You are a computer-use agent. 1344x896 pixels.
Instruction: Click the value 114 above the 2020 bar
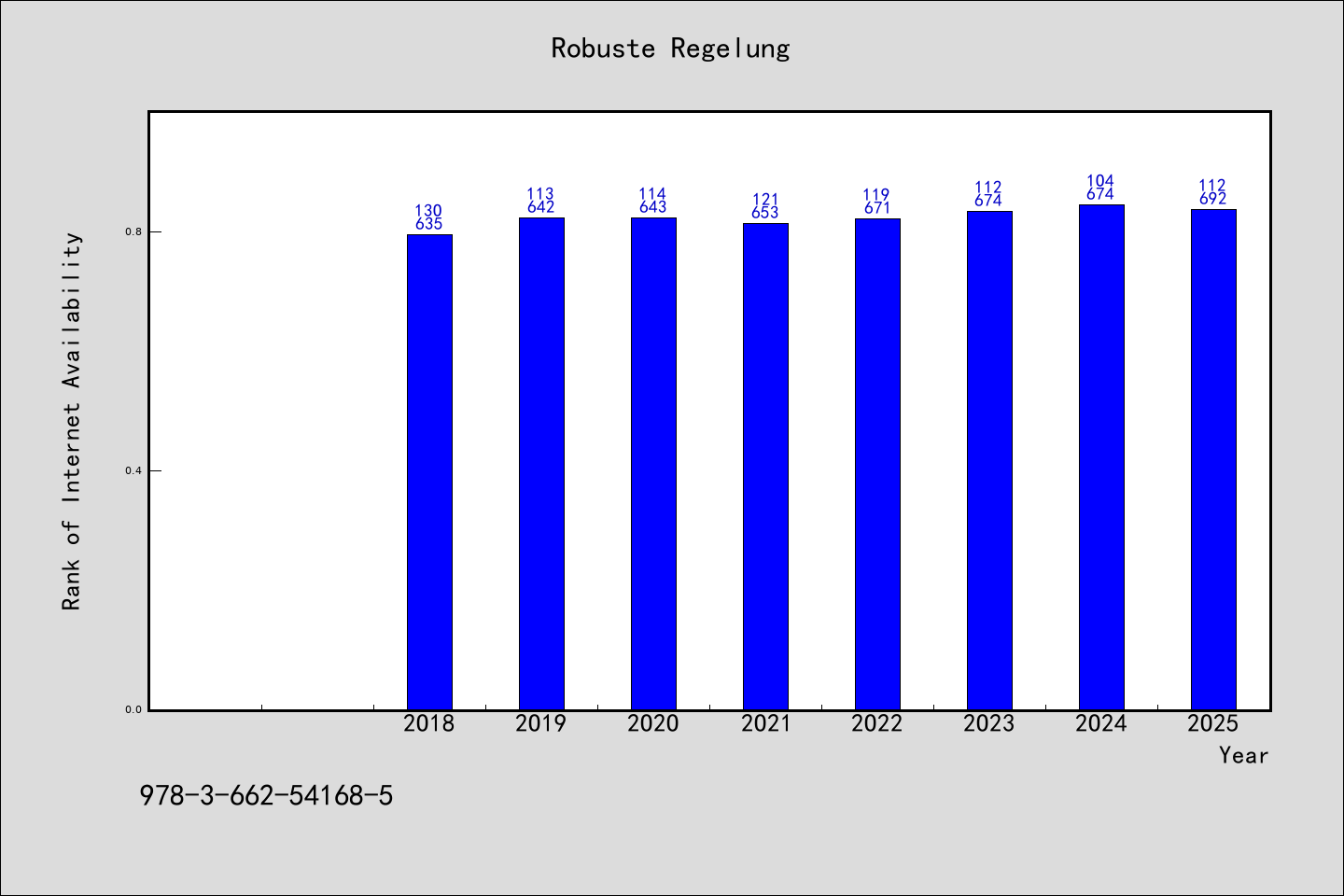[653, 194]
